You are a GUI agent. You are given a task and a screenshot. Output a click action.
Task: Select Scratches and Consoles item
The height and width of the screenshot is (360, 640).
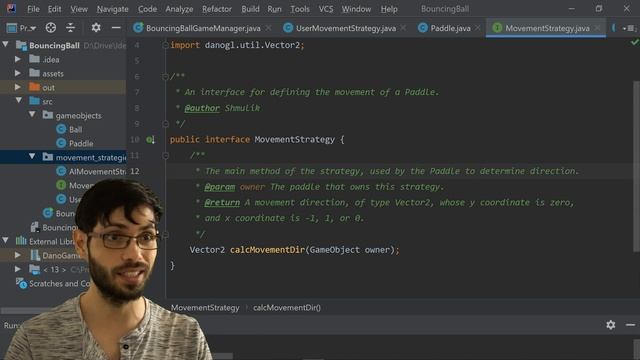(x=59, y=283)
